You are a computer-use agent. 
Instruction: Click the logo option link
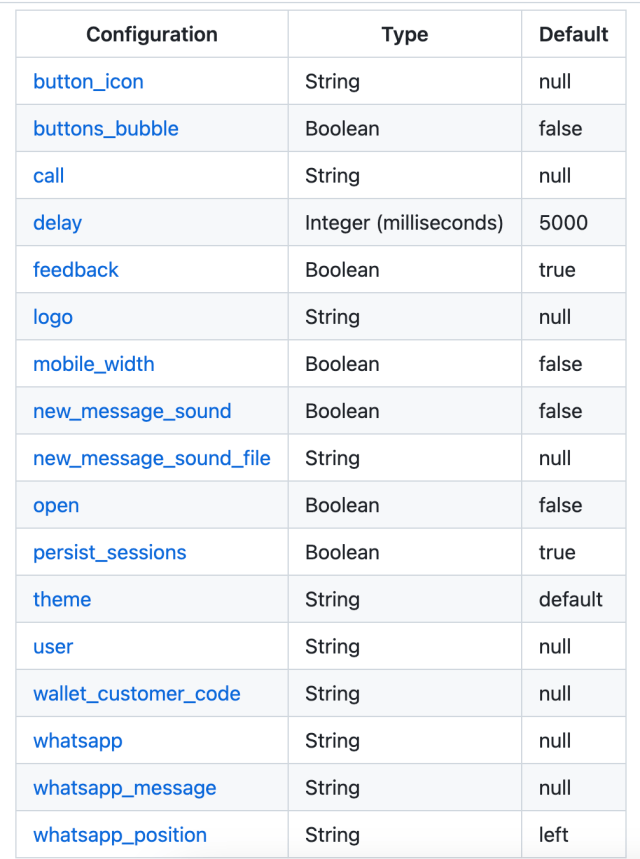pyautogui.click(x=53, y=317)
